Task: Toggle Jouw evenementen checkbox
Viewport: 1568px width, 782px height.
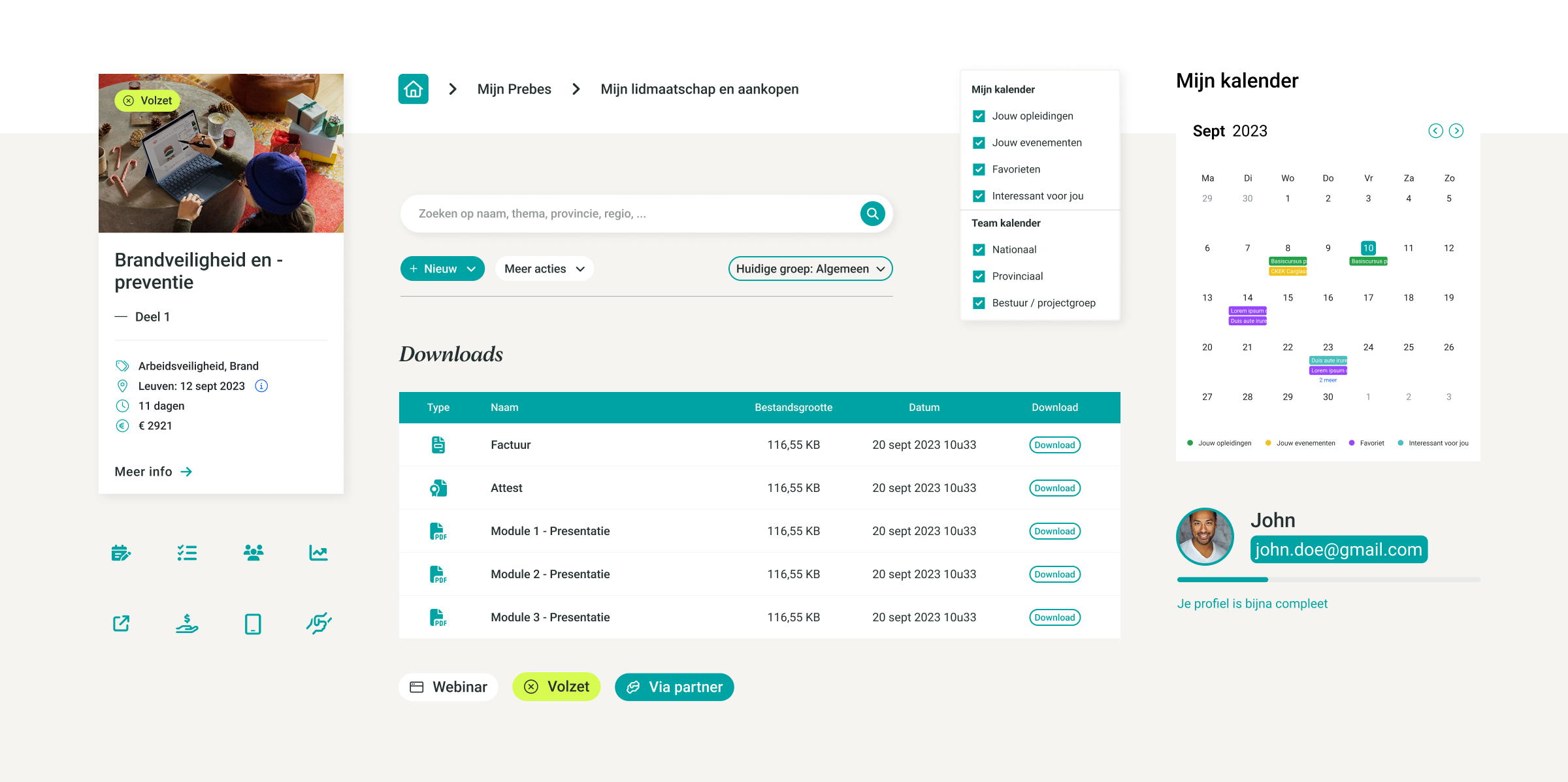Action: 979,143
